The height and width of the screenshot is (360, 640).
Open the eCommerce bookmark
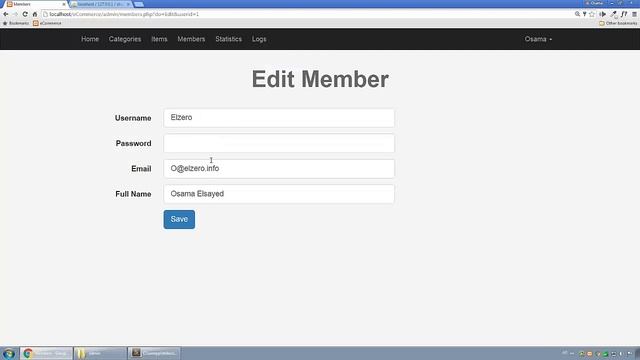[x=47, y=23]
